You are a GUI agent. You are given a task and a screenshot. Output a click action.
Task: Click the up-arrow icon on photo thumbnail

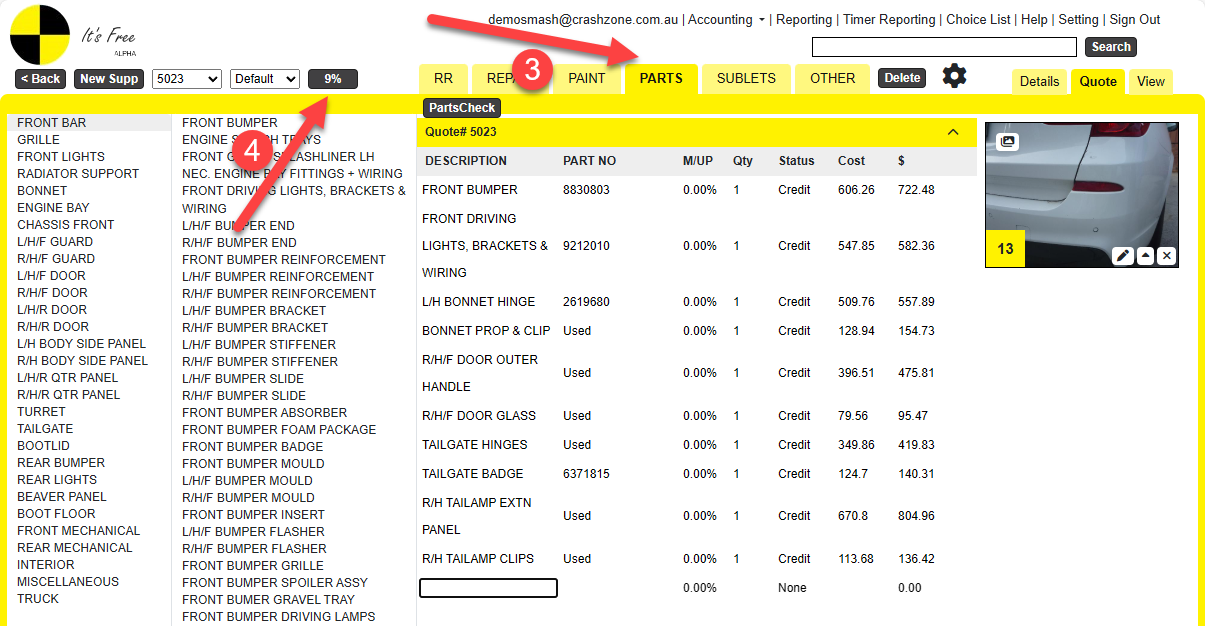[1146, 256]
